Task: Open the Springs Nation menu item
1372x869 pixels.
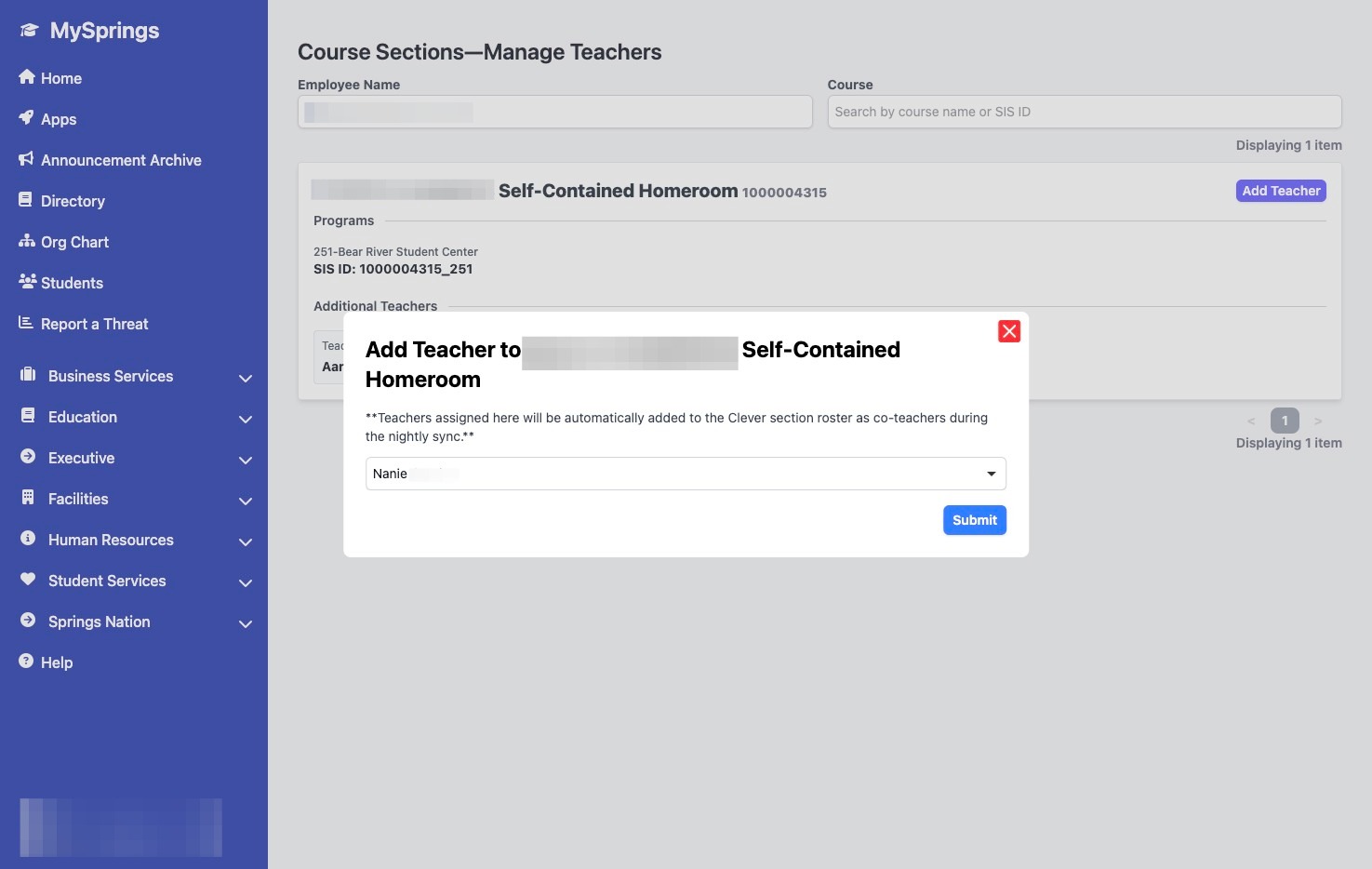Action: pos(99,622)
